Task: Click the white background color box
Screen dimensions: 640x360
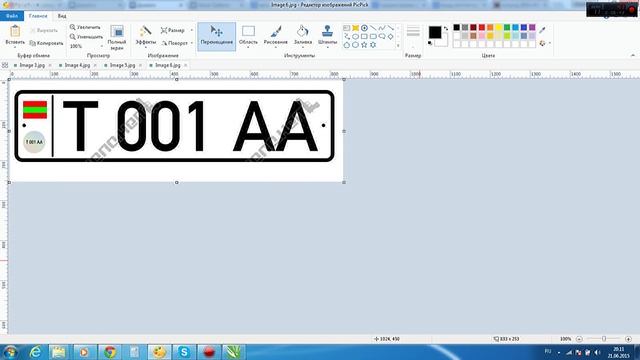Action: (442, 41)
